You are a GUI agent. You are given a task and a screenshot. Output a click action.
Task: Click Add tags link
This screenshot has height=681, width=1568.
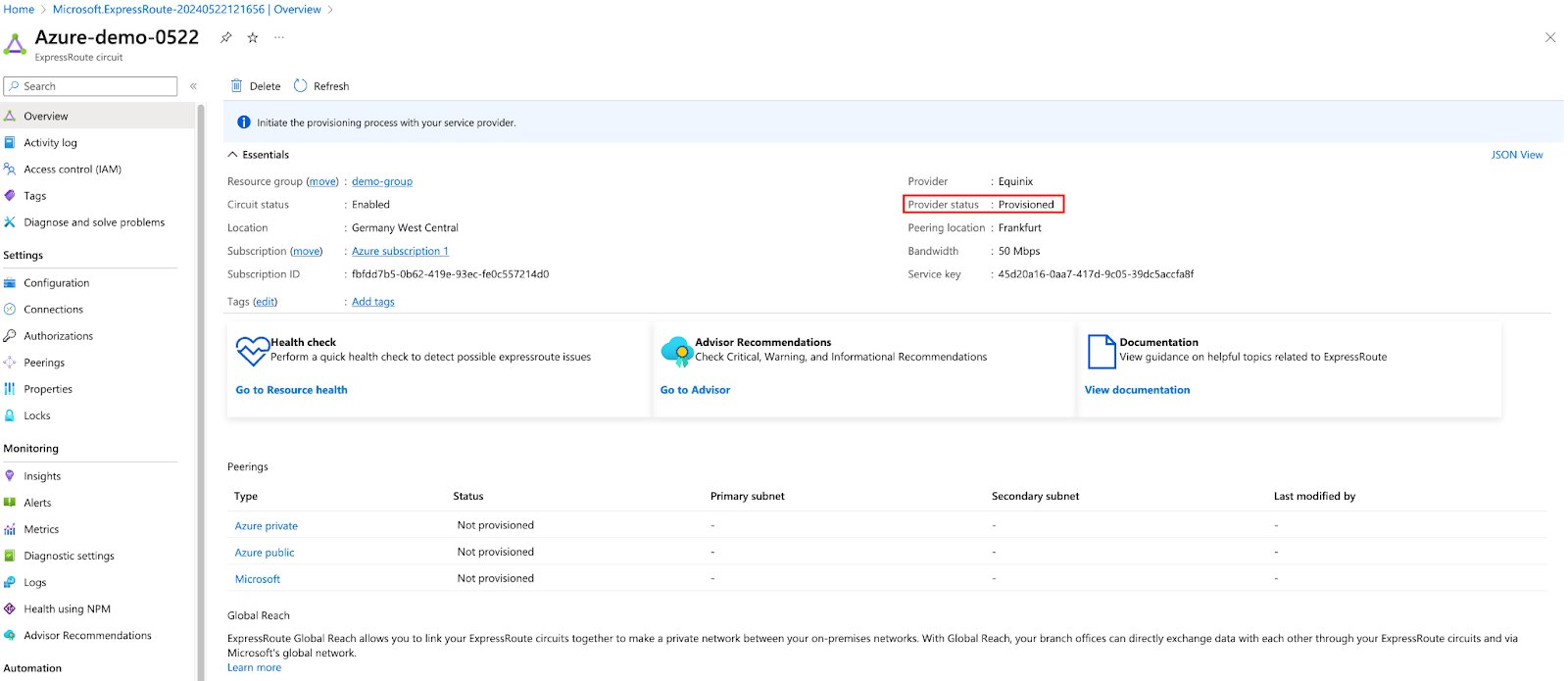(x=373, y=302)
